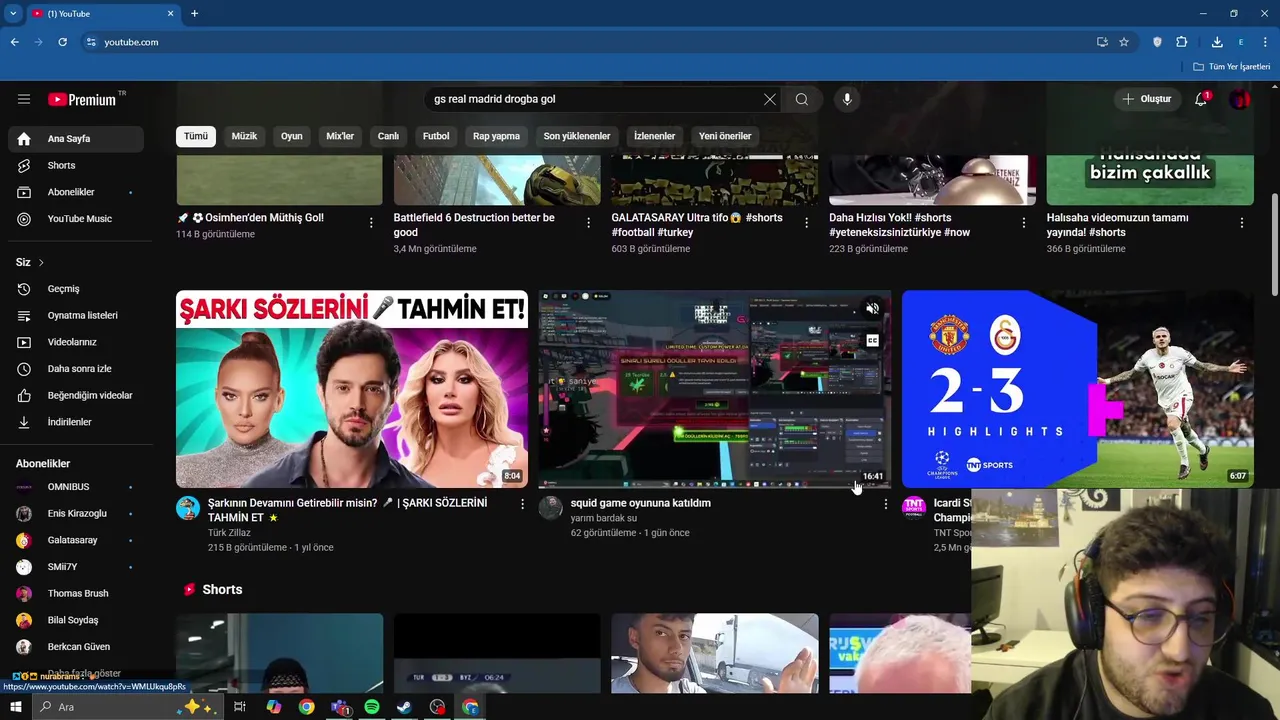Open the YouTube hamburger guide menu
Screen dimensions: 1280x720
point(24,99)
